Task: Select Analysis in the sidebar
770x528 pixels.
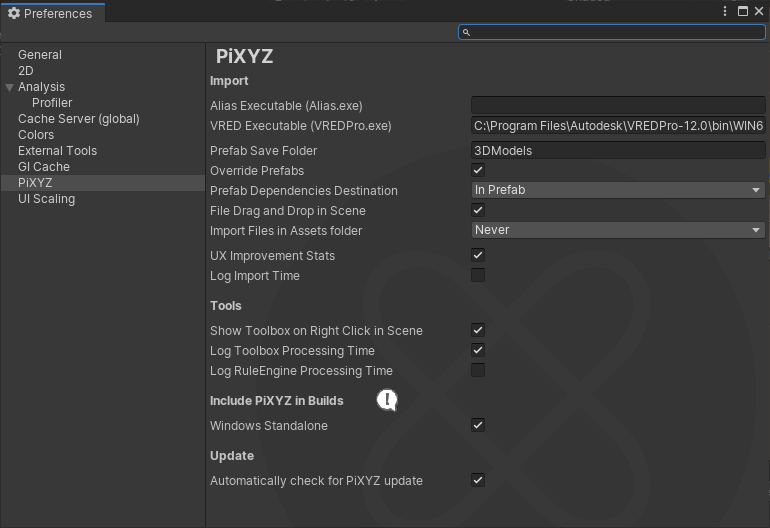Action: click(41, 87)
